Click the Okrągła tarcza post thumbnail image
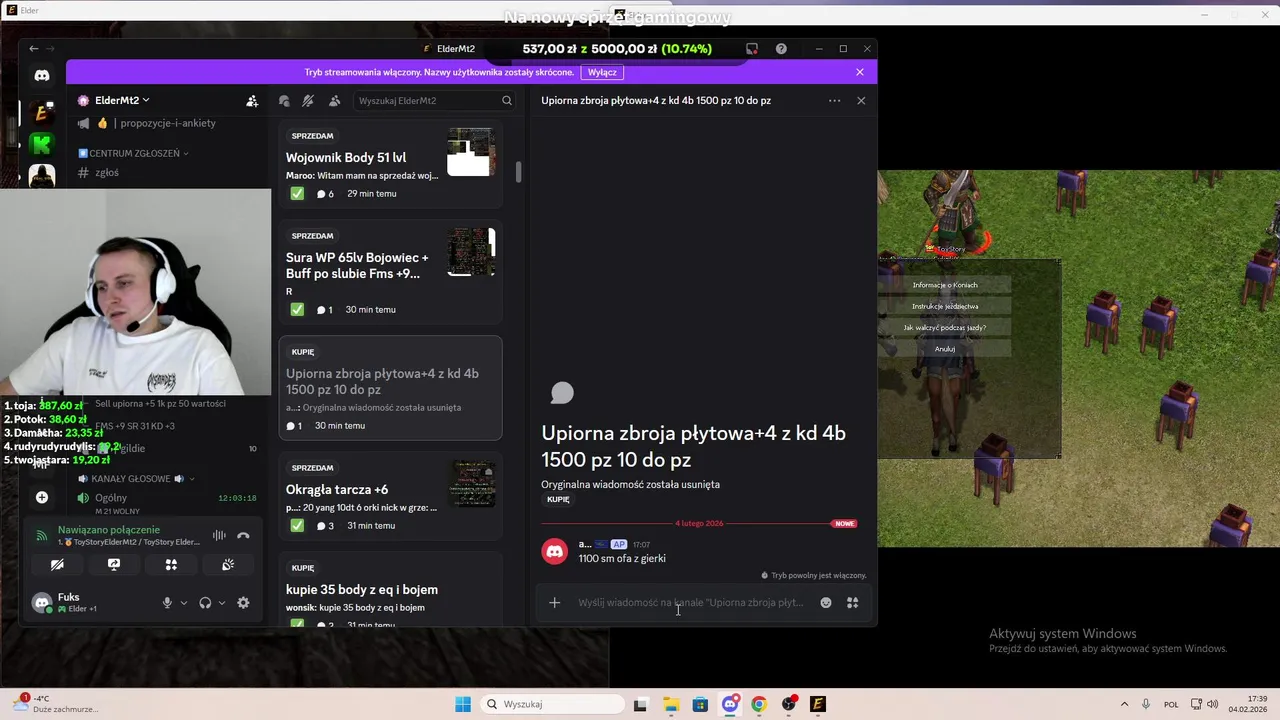The width and height of the screenshot is (1280, 720). tap(471, 484)
